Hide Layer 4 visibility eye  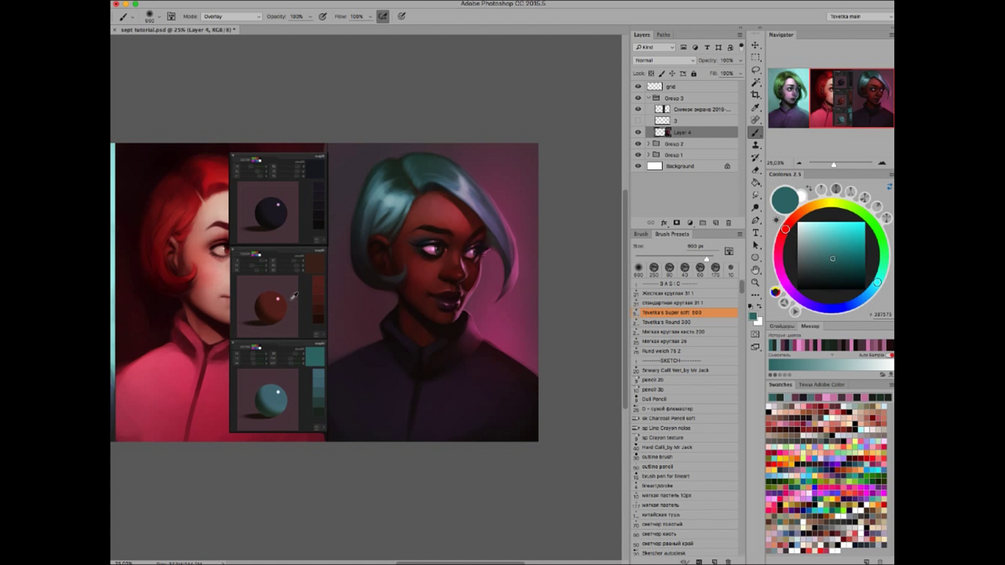tap(638, 133)
